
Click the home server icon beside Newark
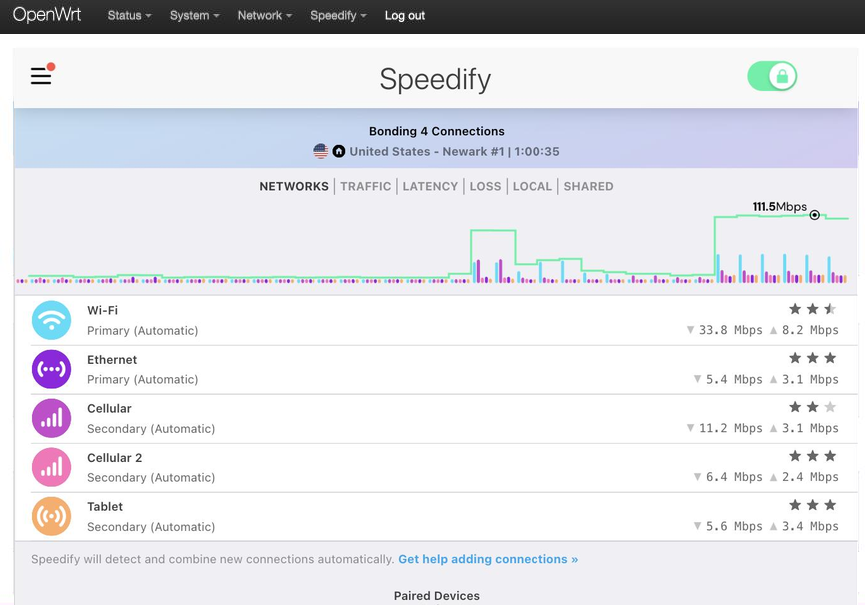[x=339, y=151]
